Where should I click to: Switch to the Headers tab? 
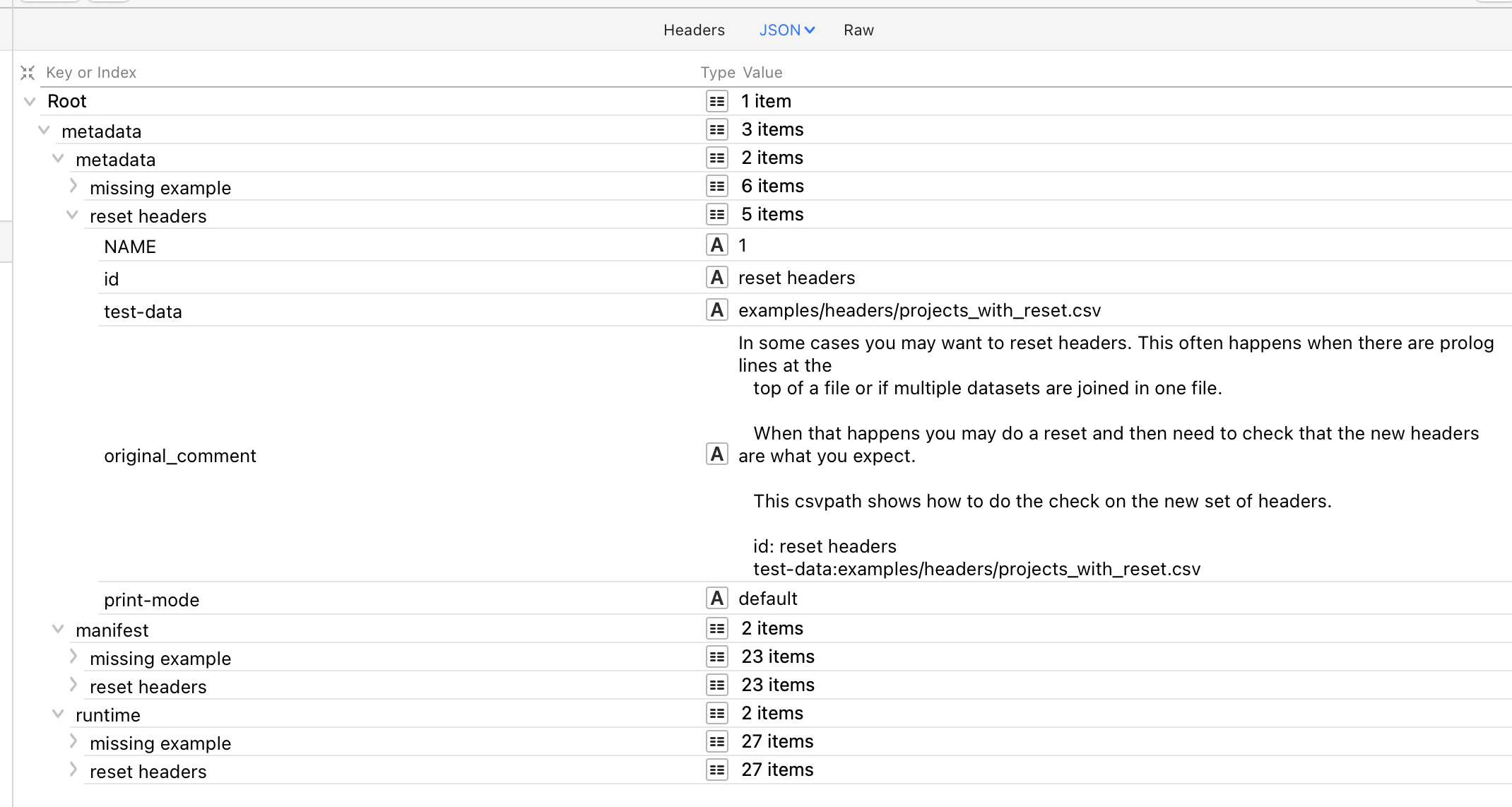[694, 30]
